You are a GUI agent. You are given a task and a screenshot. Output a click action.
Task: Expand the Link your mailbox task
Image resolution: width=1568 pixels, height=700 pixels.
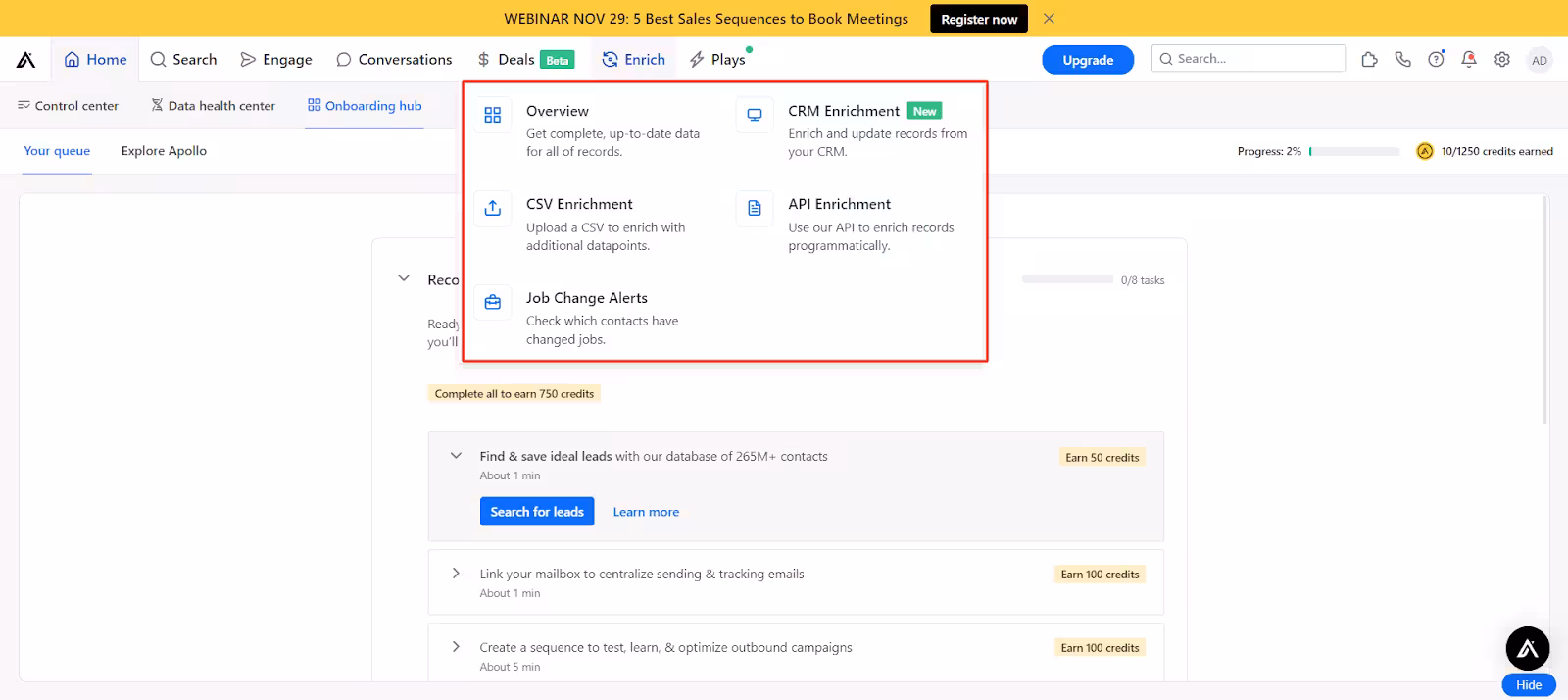(456, 574)
